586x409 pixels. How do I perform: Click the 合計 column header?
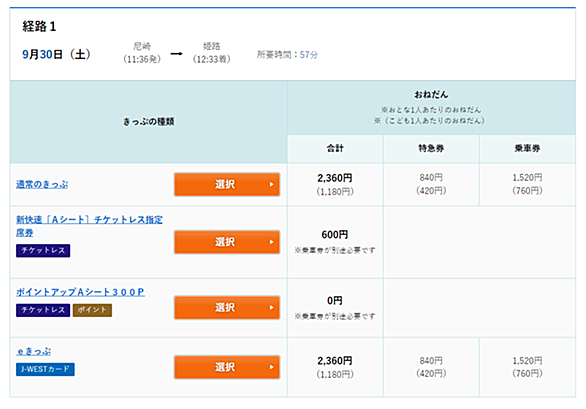(335, 148)
